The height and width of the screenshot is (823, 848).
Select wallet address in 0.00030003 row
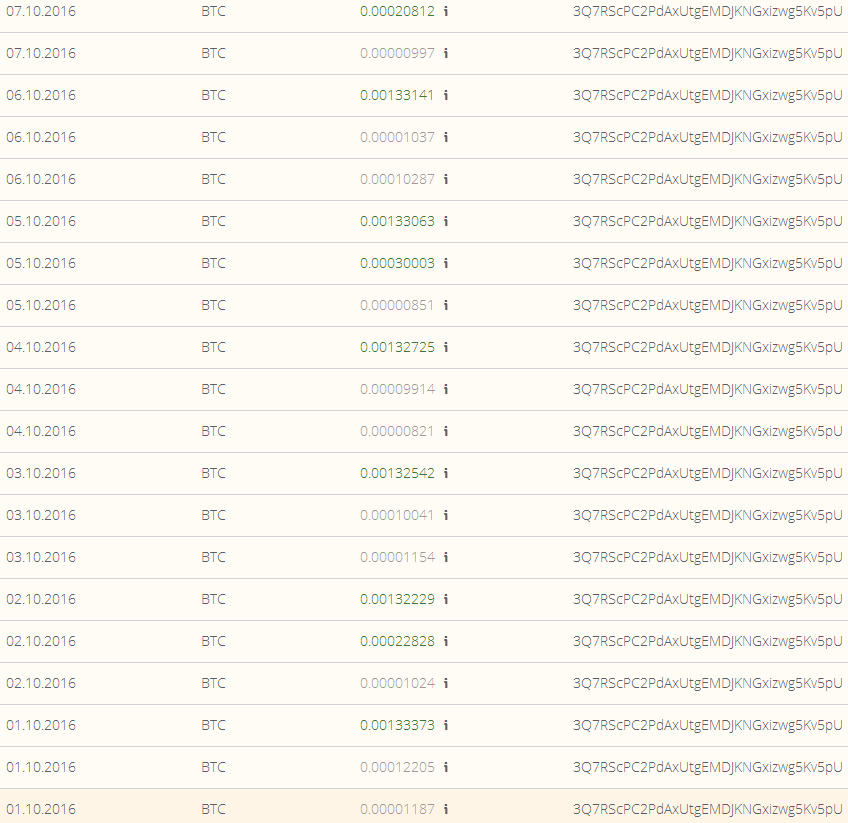[707, 263]
